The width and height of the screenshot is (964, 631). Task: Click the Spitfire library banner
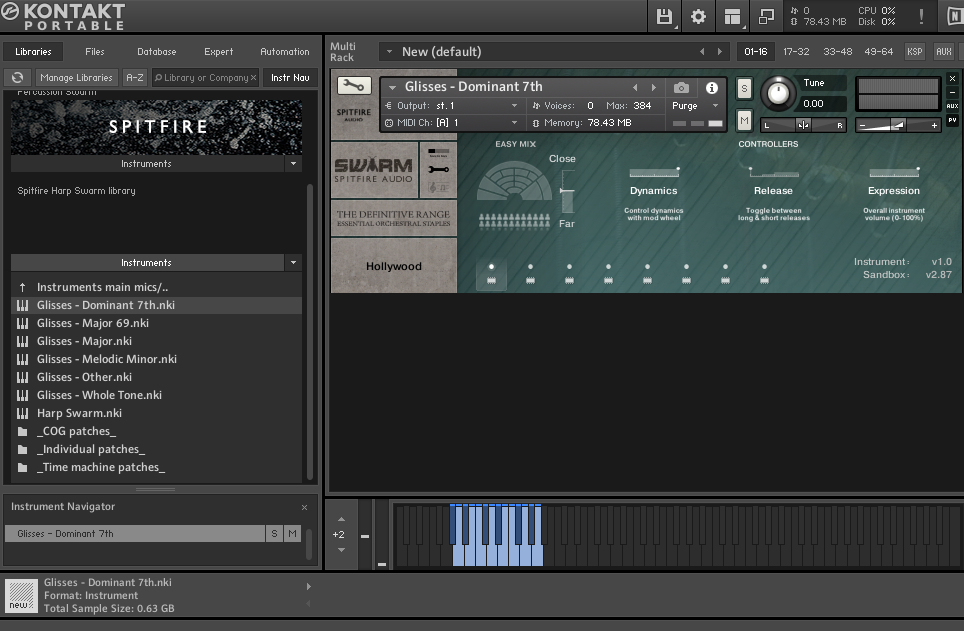156,127
